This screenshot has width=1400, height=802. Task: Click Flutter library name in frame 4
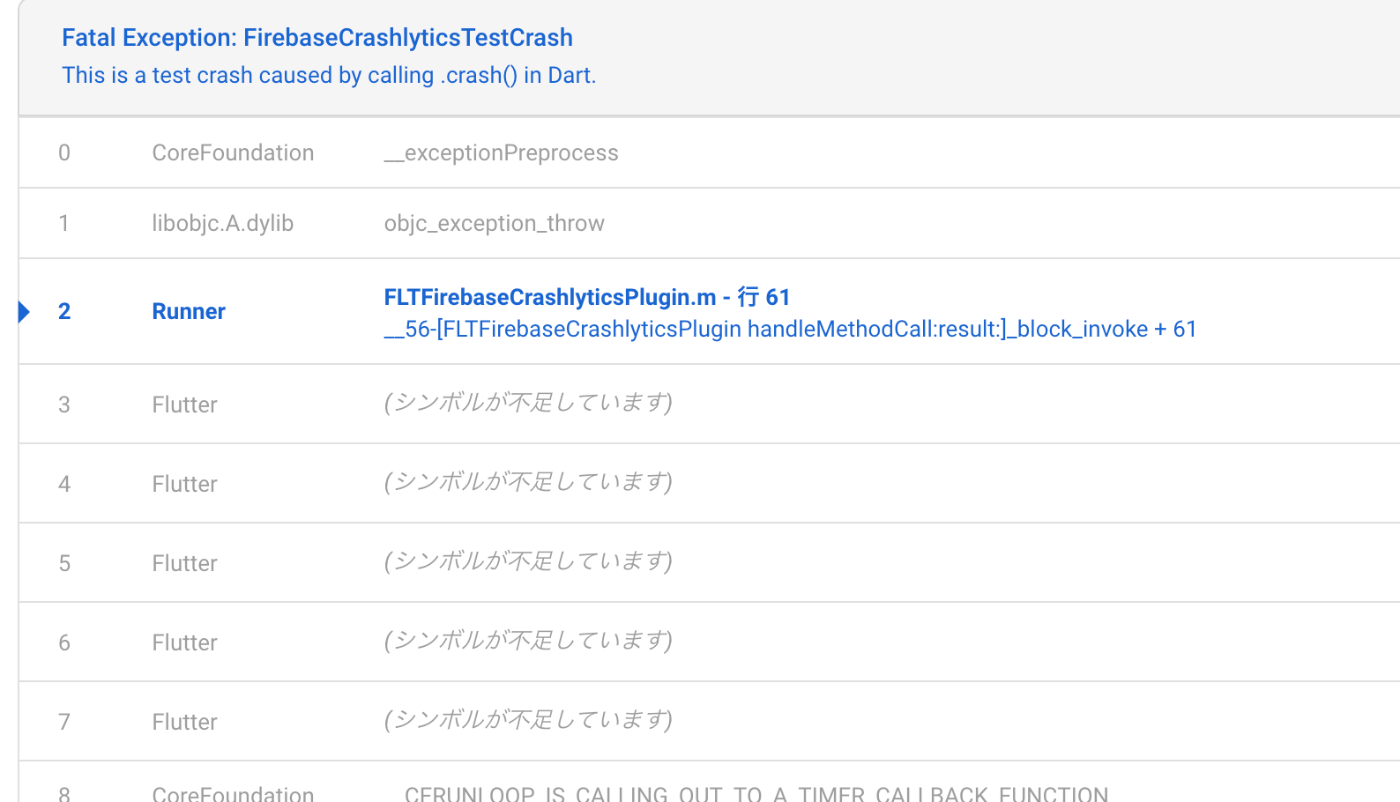185,484
